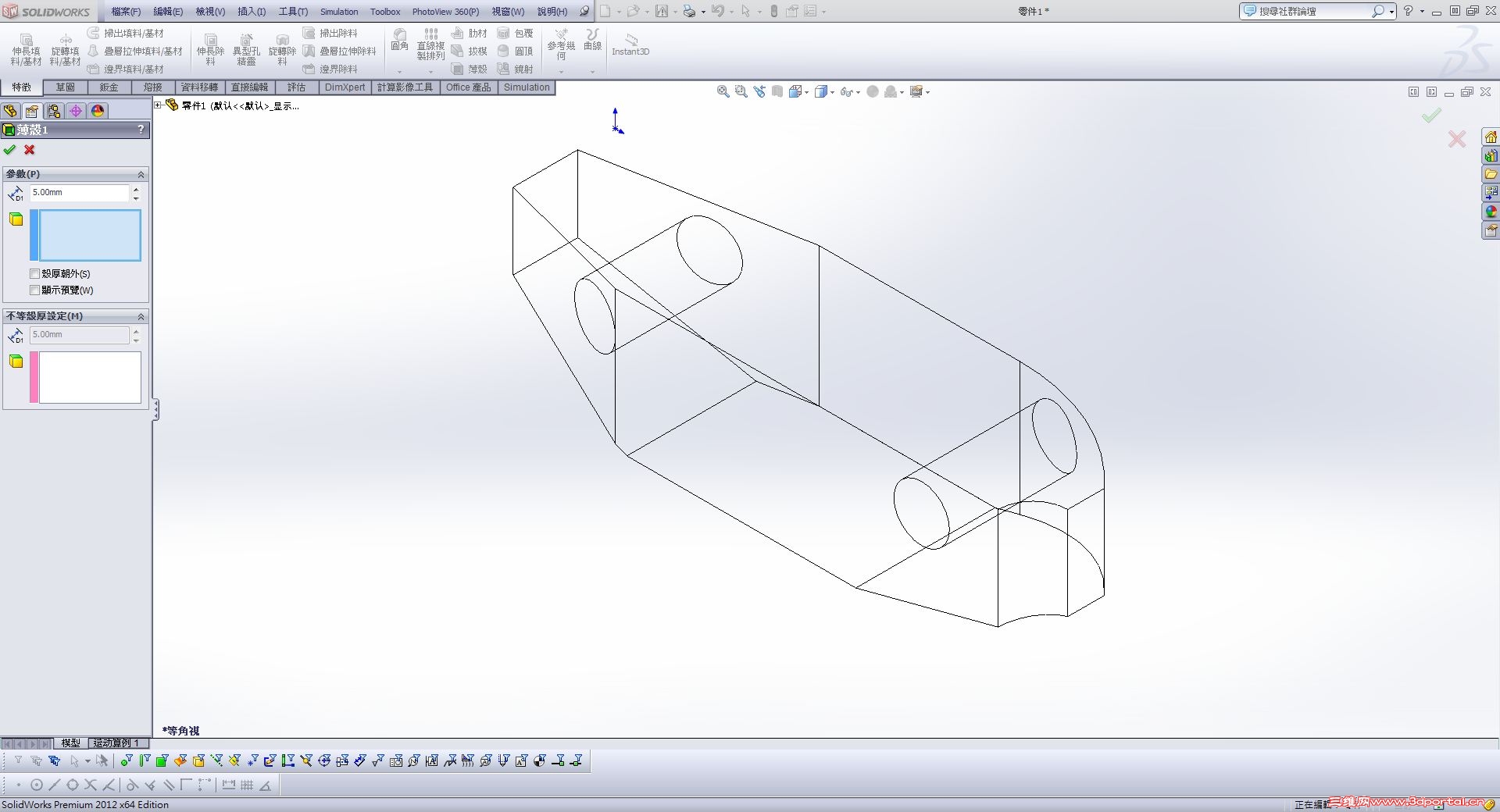Open the Display Style cube dropdown

824,92
